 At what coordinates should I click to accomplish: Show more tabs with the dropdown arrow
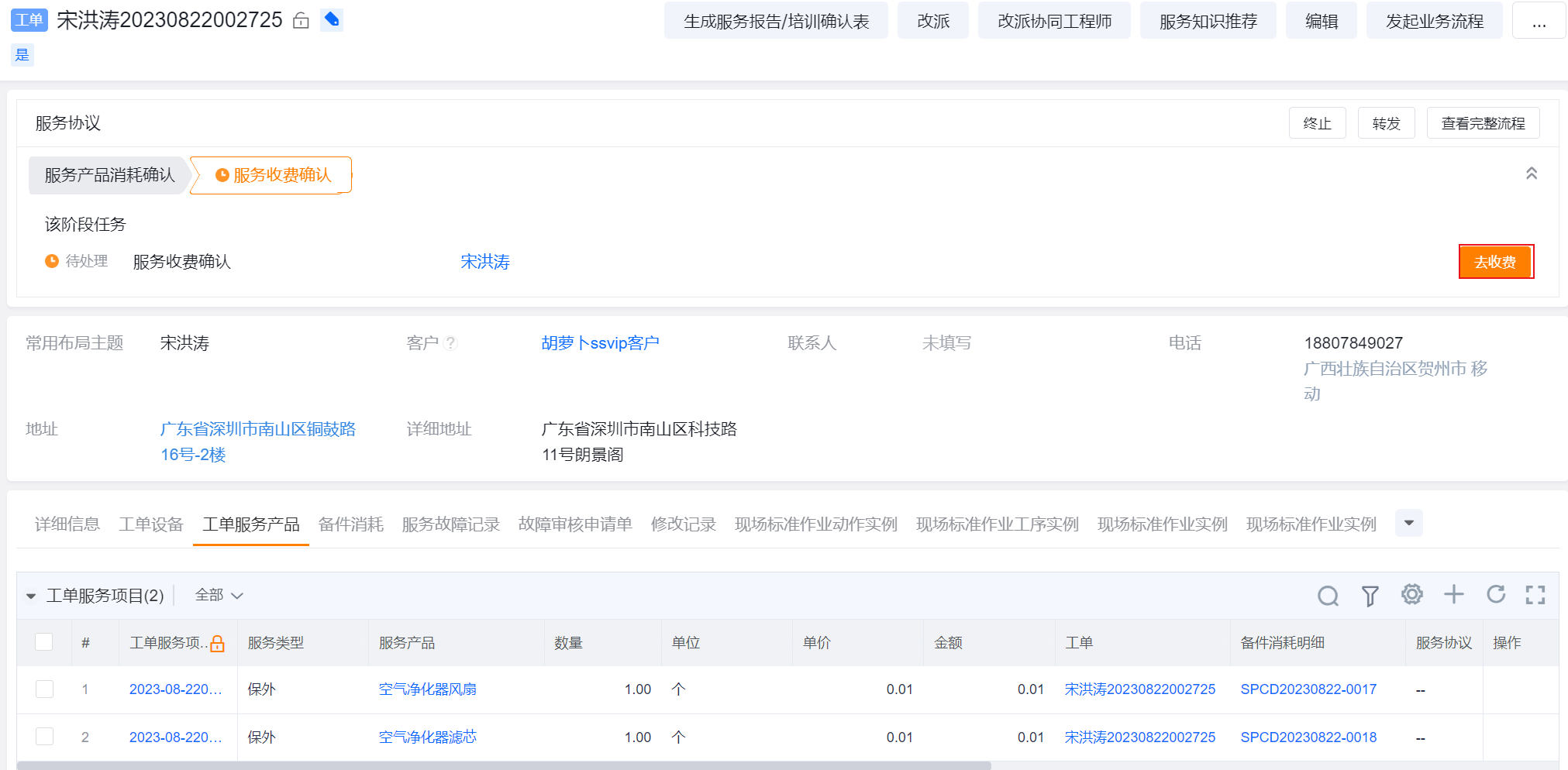pos(1408,523)
